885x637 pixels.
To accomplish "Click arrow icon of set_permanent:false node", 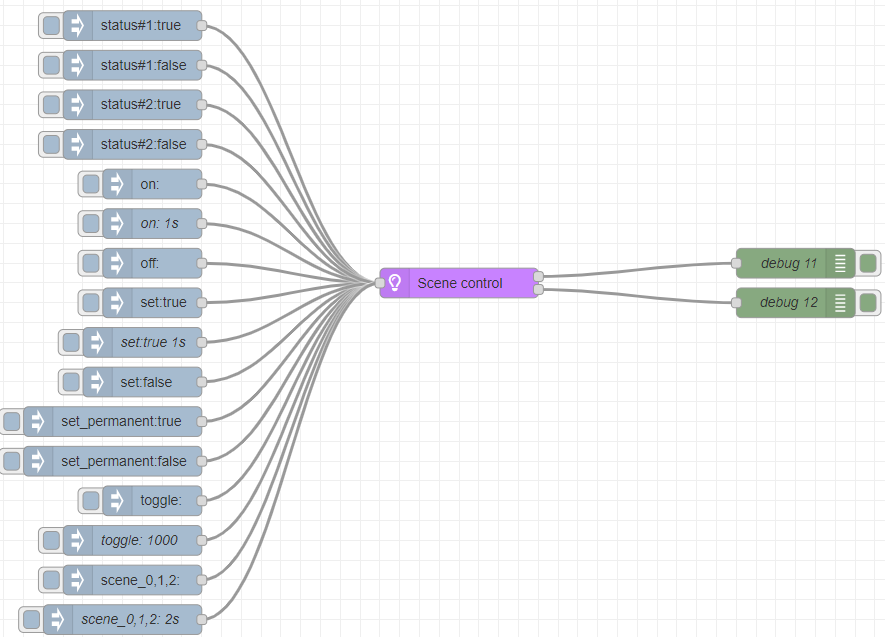I will point(38,461).
